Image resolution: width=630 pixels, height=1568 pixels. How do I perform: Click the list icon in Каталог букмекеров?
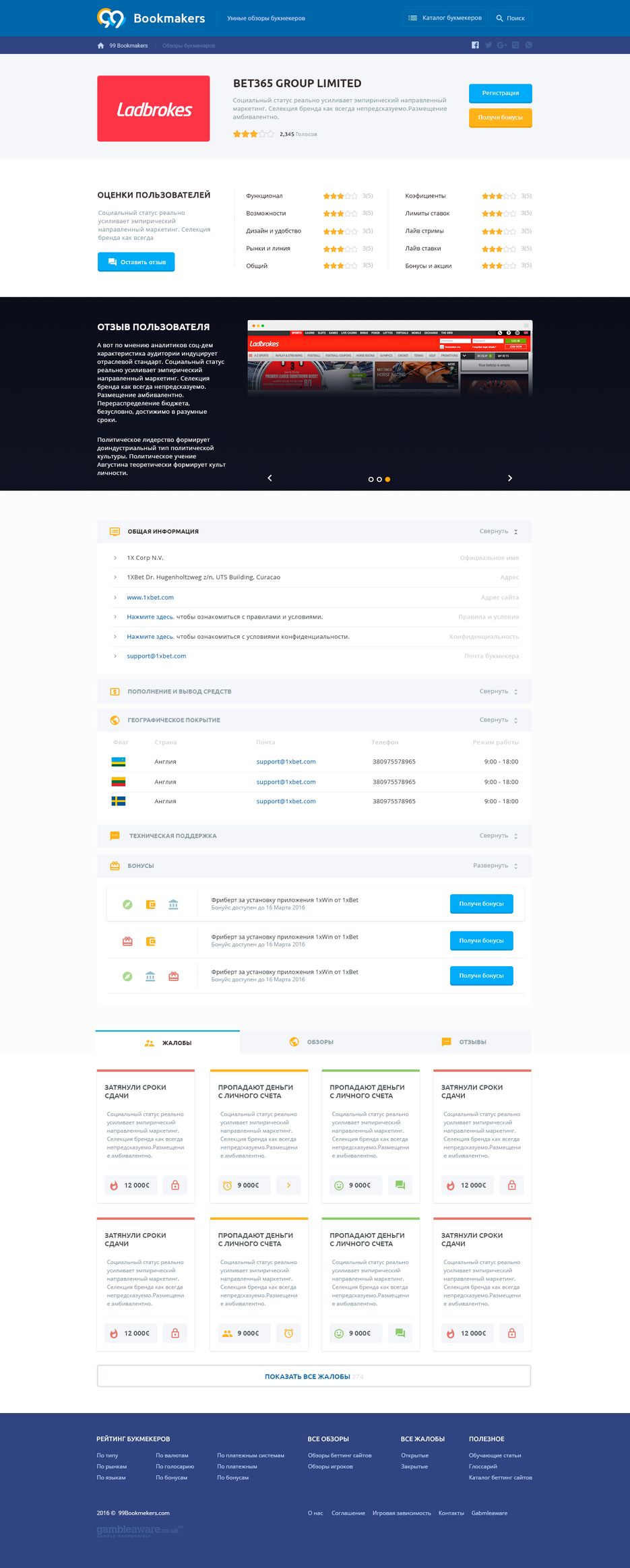click(413, 18)
